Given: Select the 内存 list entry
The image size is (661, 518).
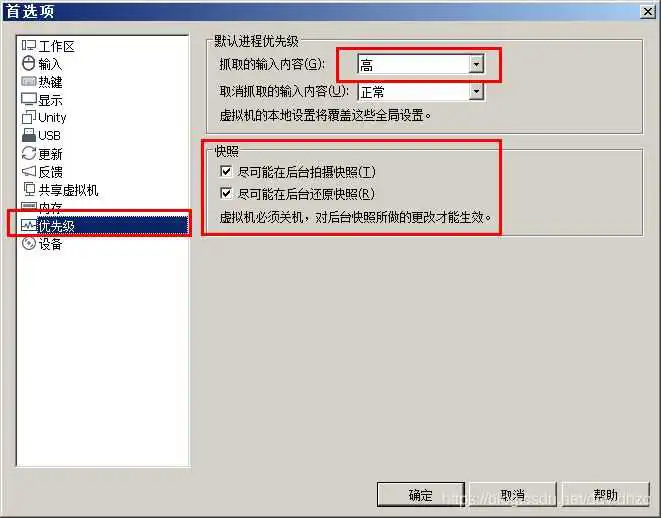Looking at the screenshot, I should click(x=42, y=207).
